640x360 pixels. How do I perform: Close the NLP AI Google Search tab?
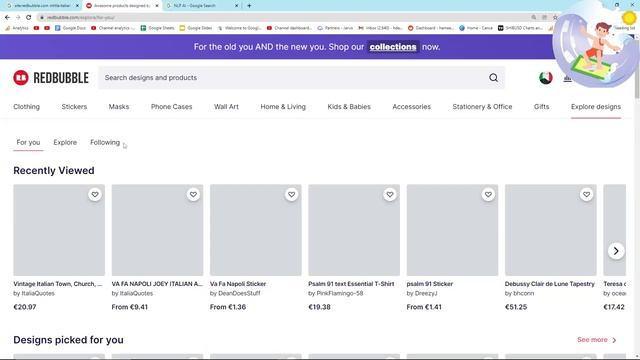tap(237, 6)
